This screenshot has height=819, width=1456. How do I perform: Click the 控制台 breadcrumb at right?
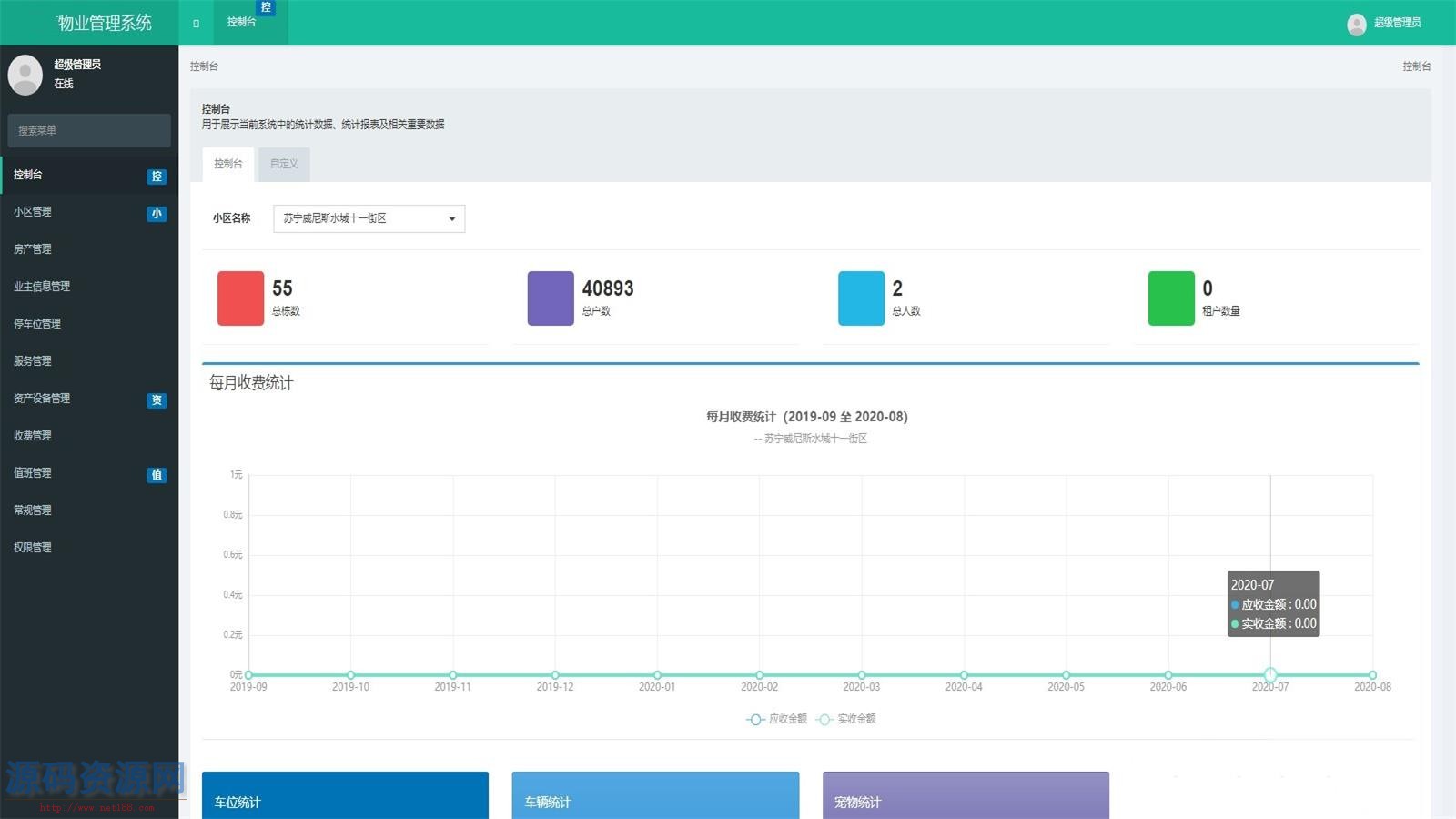(1416, 66)
